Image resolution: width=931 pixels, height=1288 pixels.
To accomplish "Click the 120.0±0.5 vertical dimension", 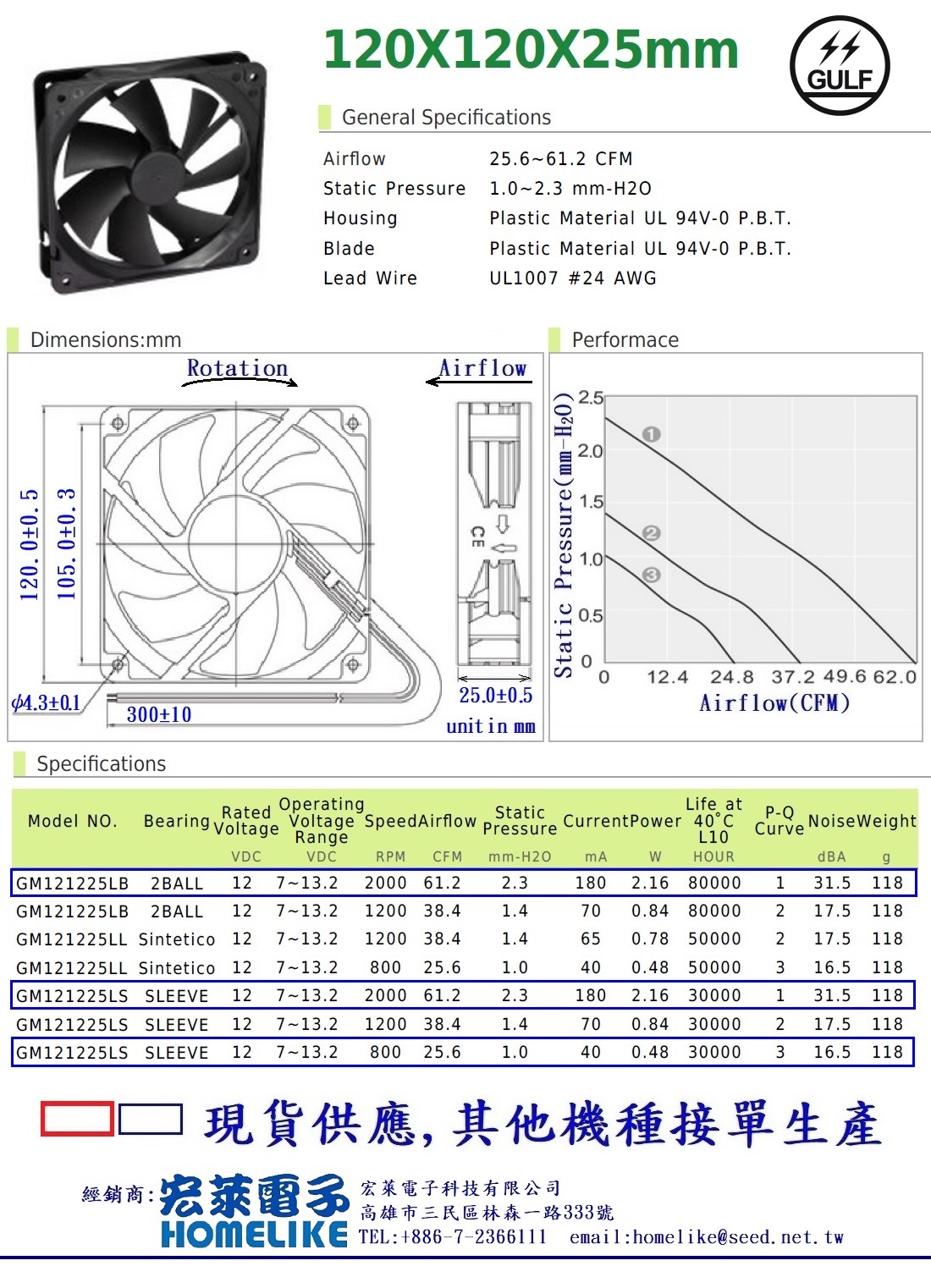I will (x=30, y=544).
